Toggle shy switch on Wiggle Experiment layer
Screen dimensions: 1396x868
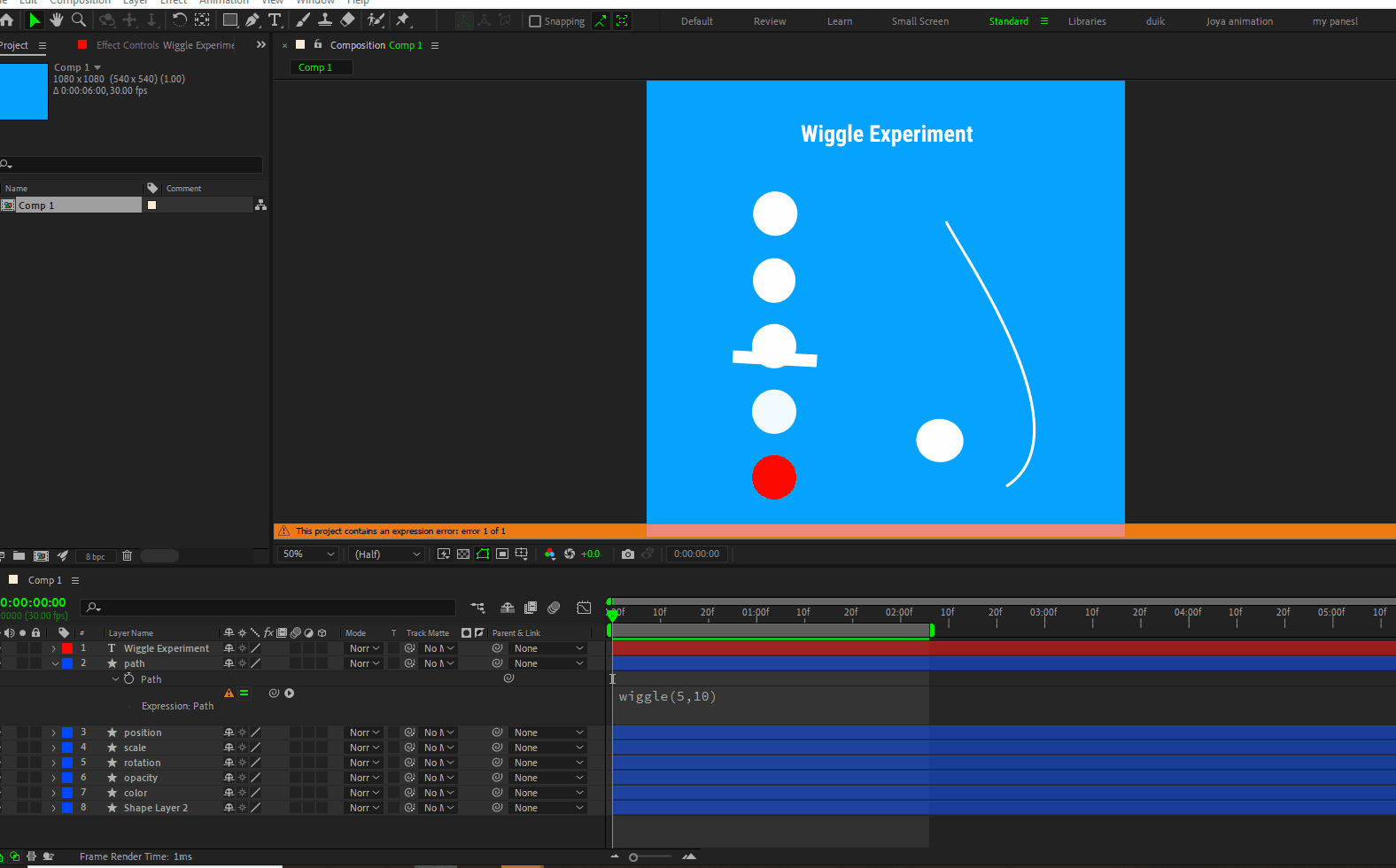pyautogui.click(x=229, y=648)
